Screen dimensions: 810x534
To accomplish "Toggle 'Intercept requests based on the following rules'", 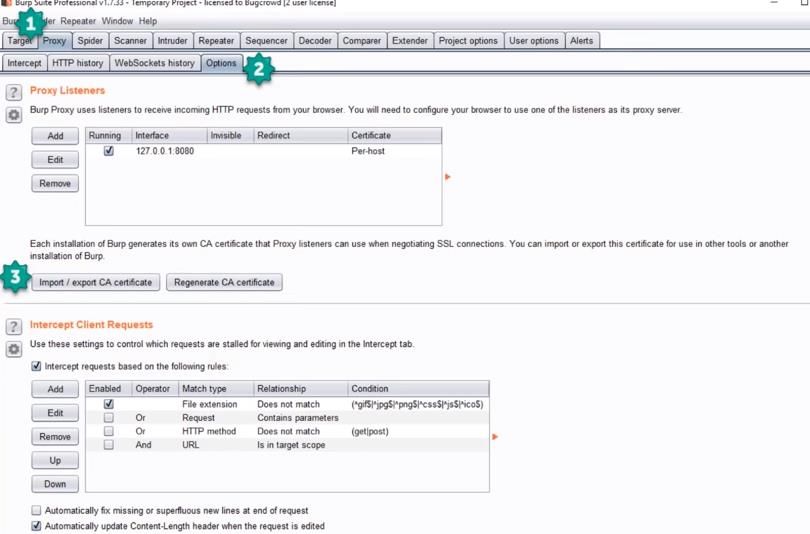I will click(x=36, y=366).
